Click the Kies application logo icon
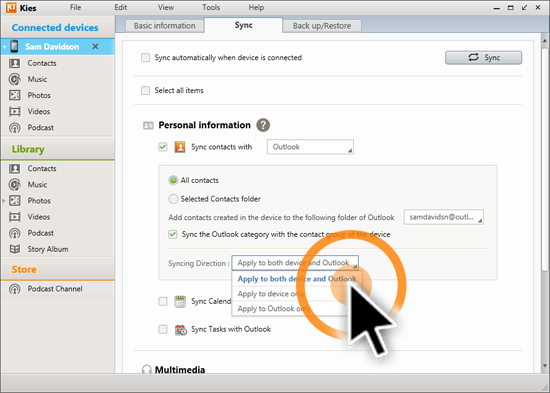Screen dimensions: 550x393 [11, 7]
